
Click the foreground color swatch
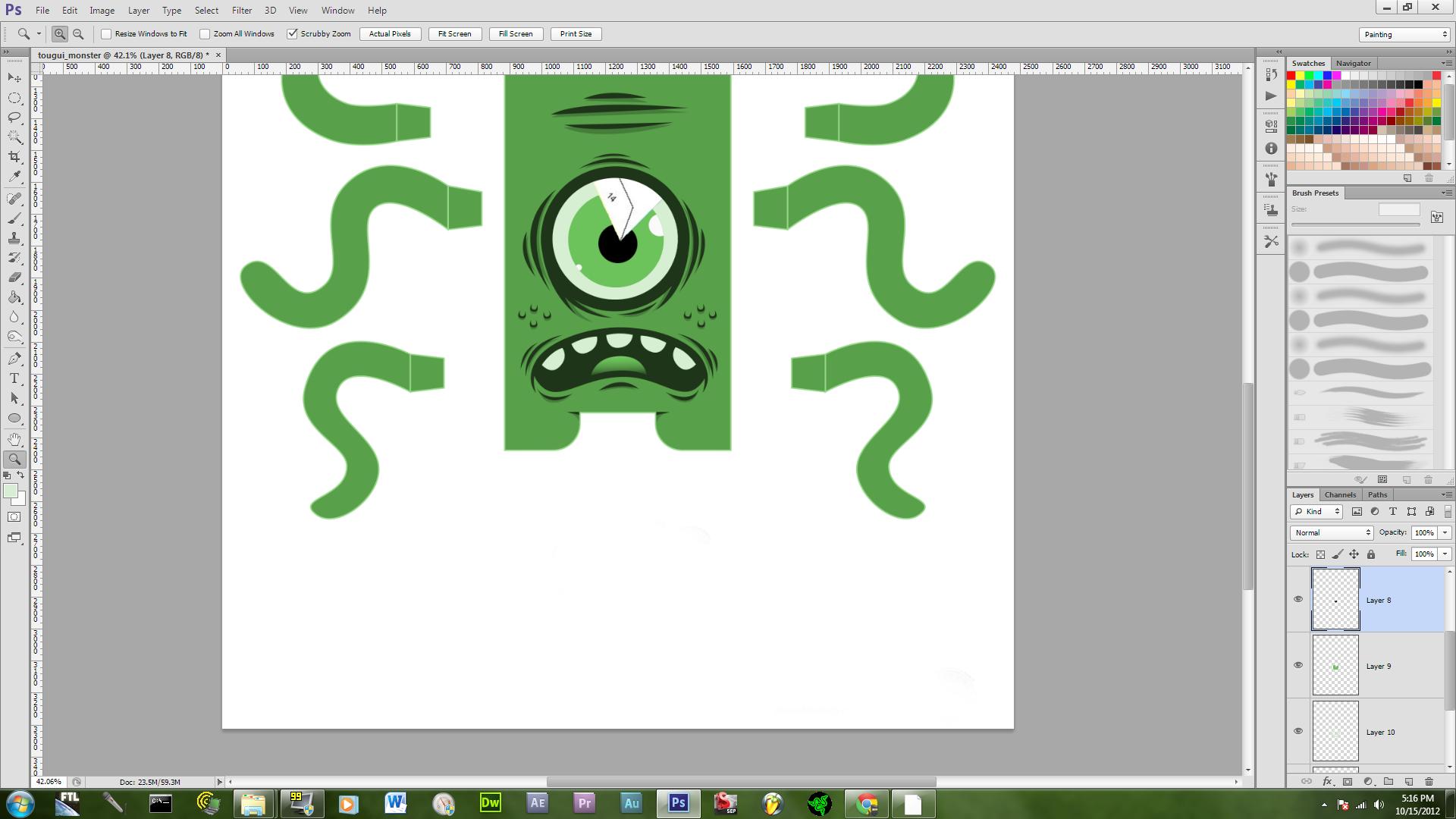(10, 491)
